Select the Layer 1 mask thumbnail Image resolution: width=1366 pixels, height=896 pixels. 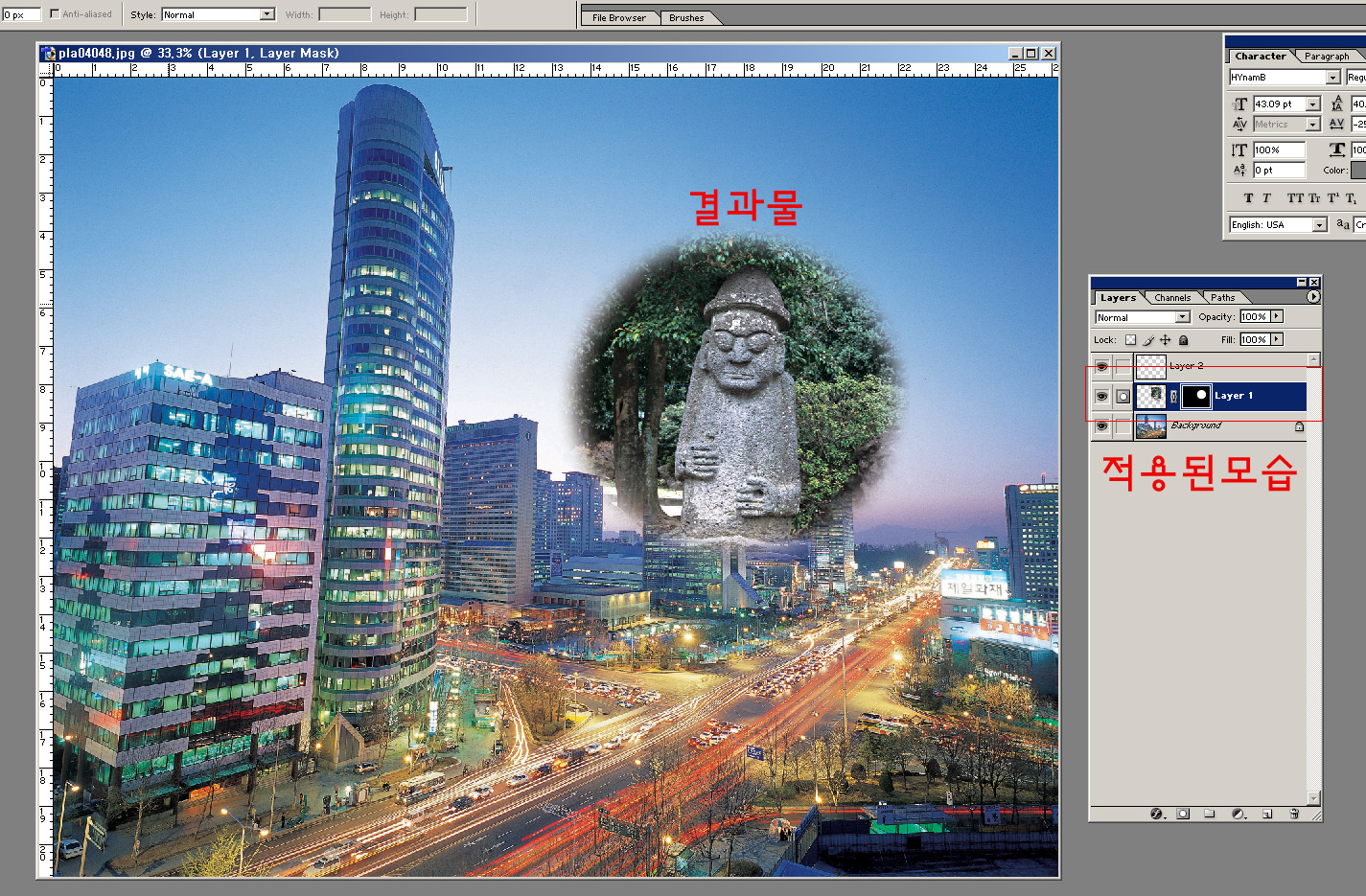1196,396
